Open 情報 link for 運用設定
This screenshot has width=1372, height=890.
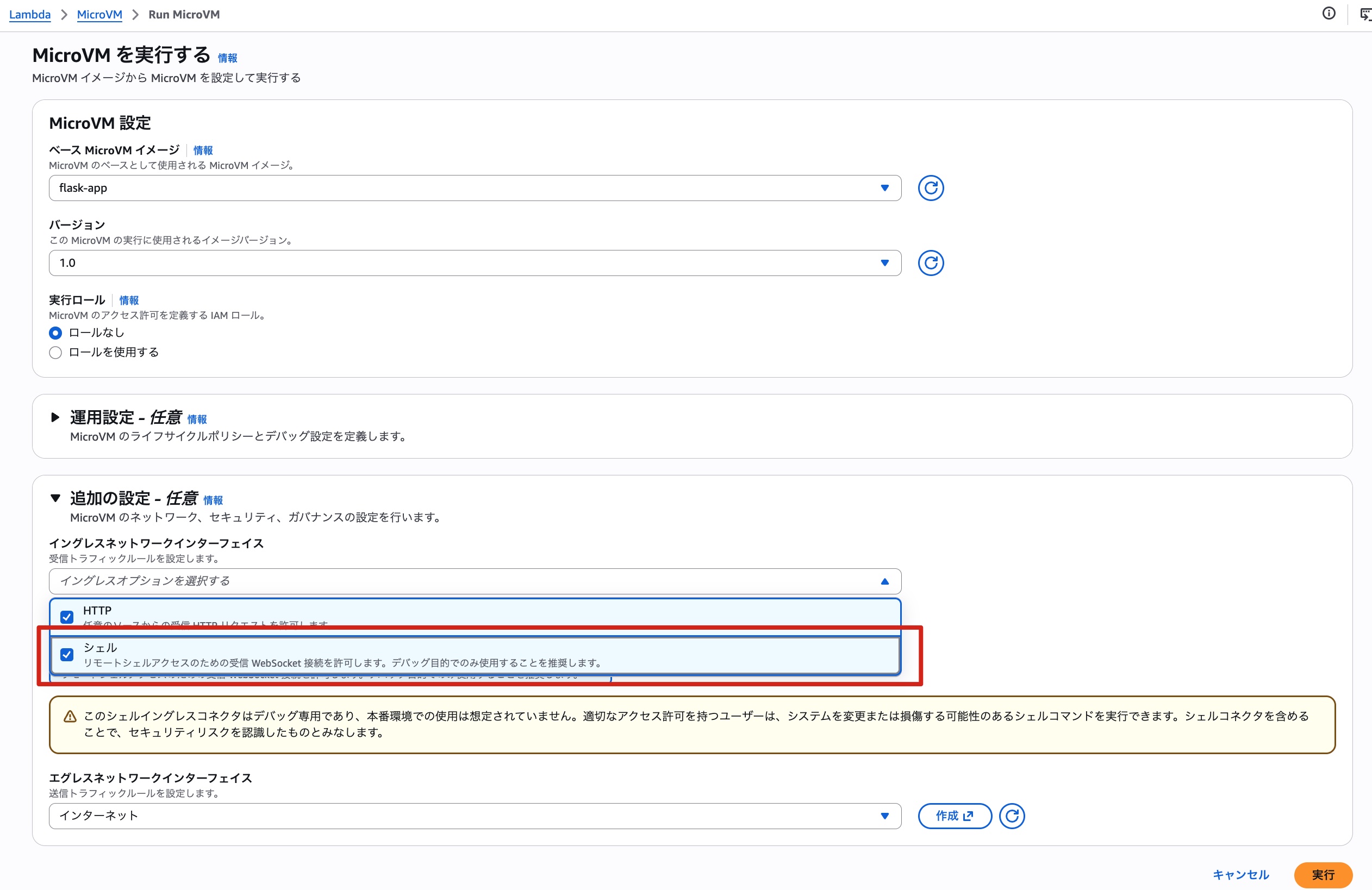point(197,419)
